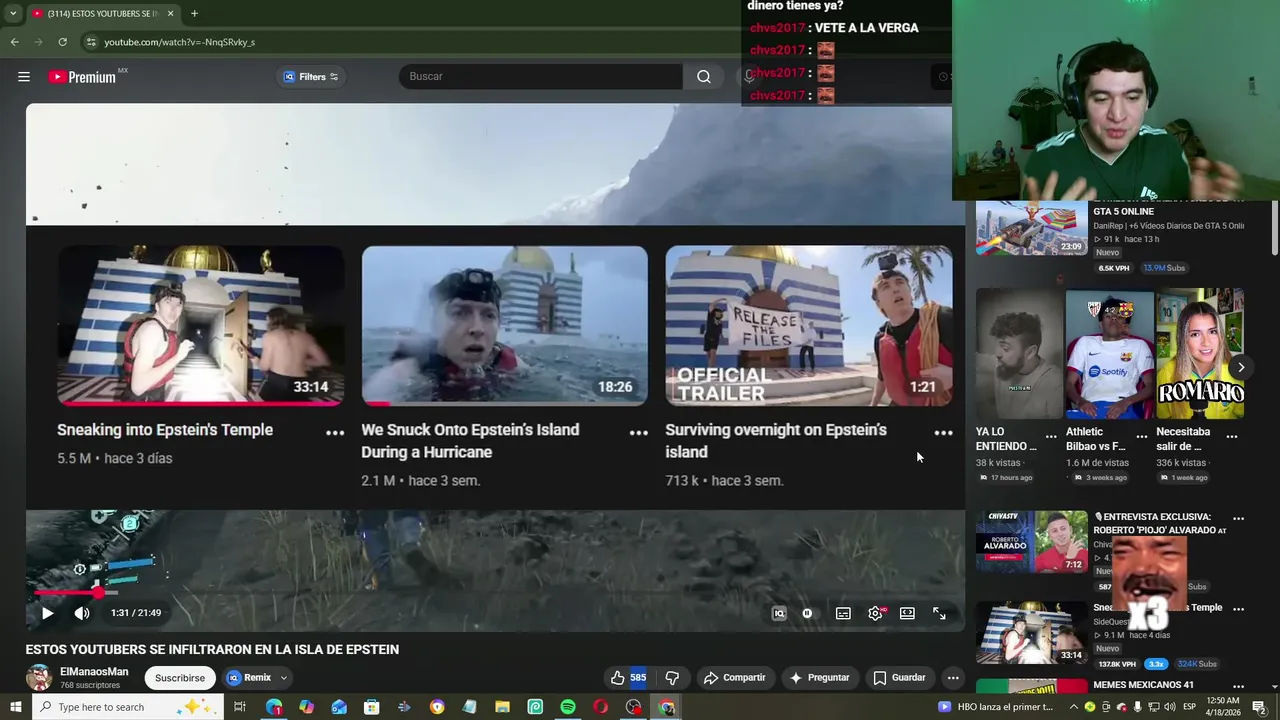Subscribe with the Suscribirse button
1280x720 pixels.
[180, 678]
